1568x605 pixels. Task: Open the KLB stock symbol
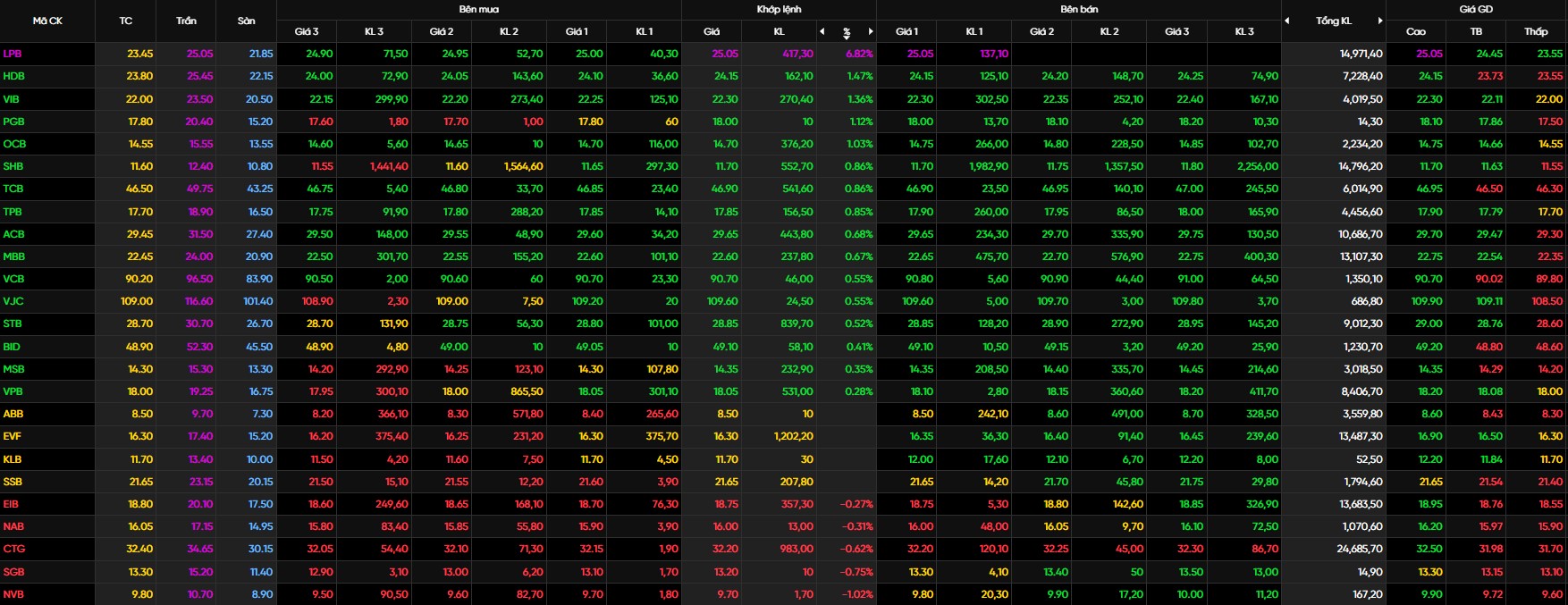point(13,459)
